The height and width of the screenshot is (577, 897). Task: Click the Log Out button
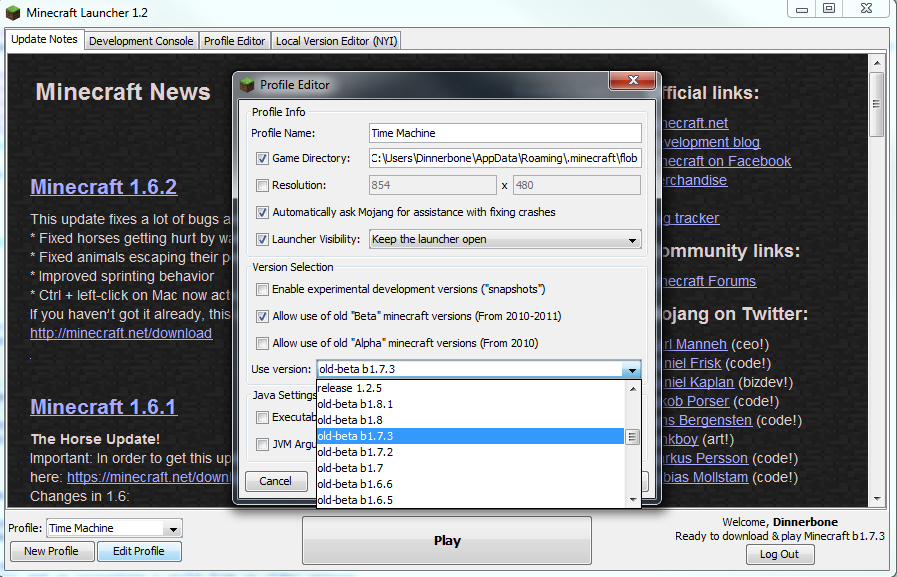[780, 554]
